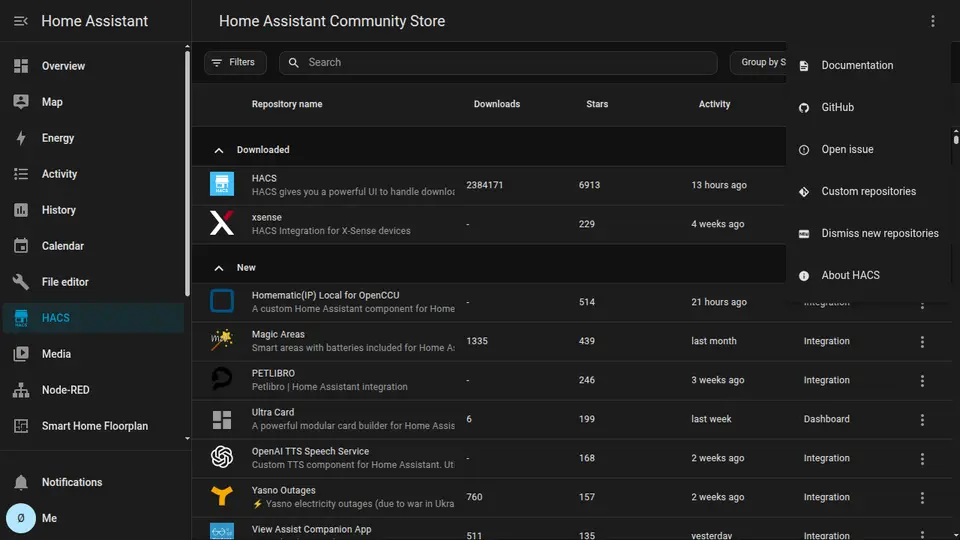Go to Activity in the sidebar

click(x=93, y=174)
